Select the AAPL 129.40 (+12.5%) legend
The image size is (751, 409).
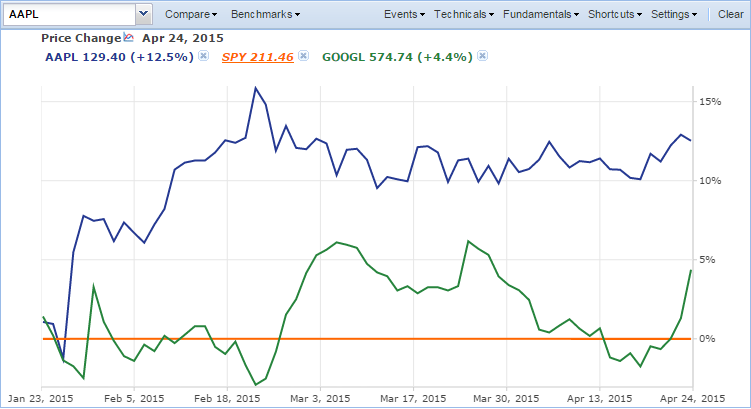click(119, 57)
